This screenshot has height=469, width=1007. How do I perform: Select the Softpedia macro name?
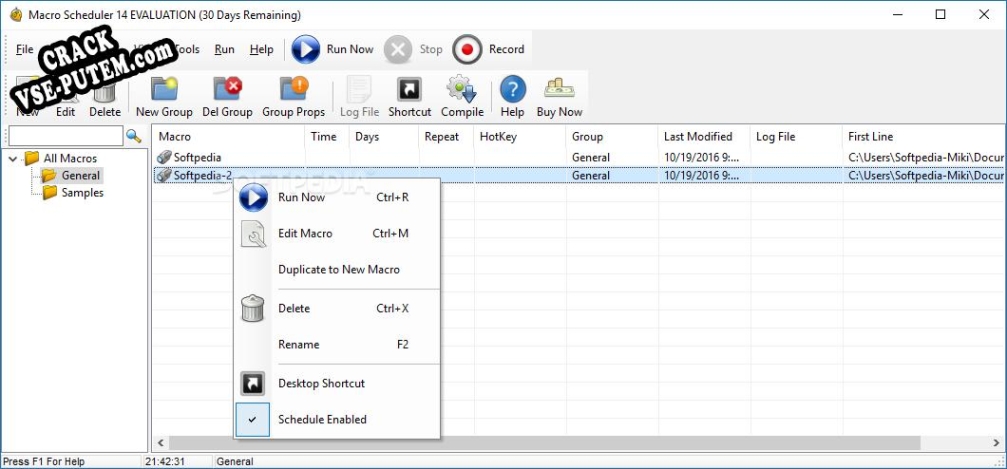tap(197, 157)
